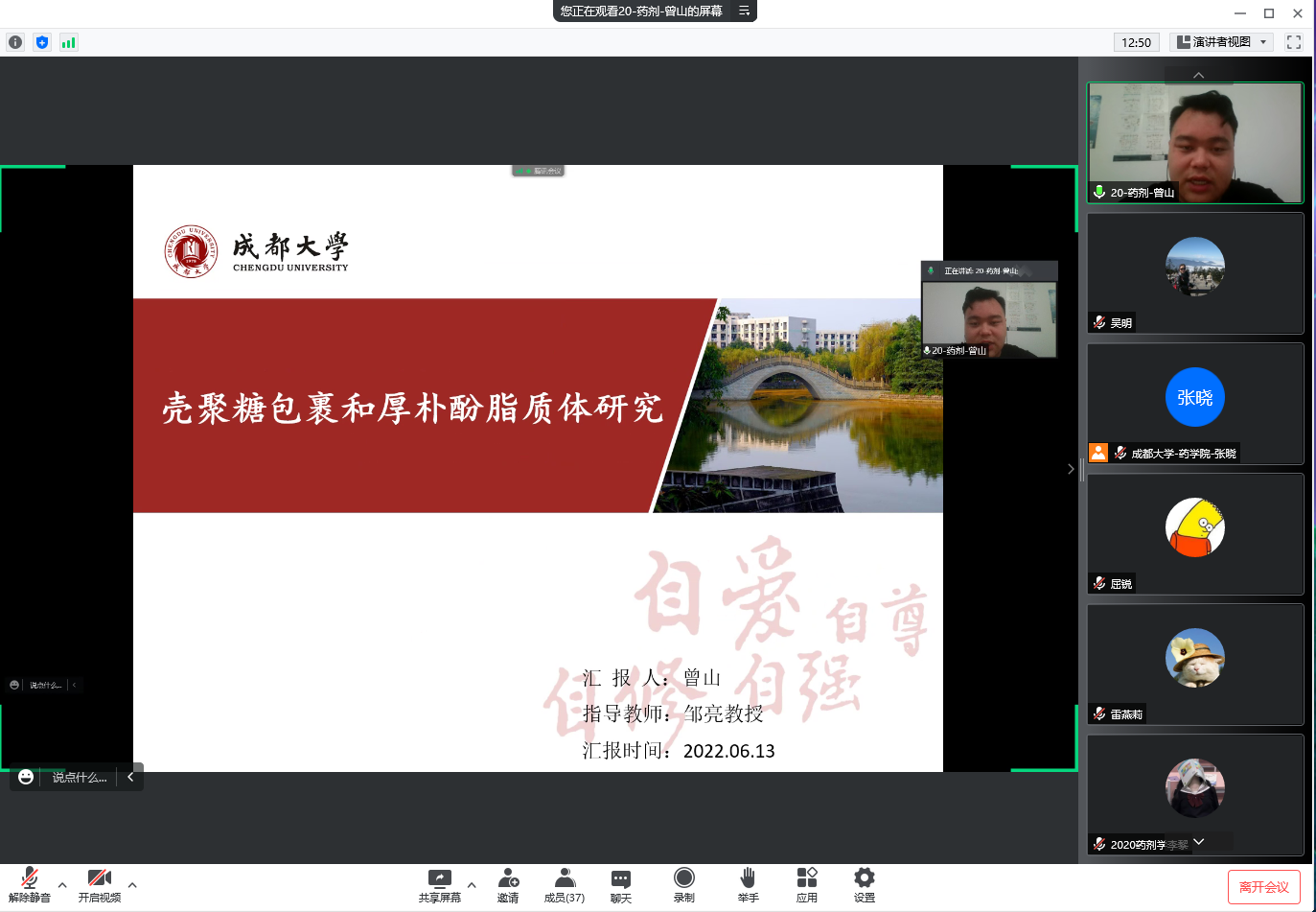Enter full screen mode
Screen dimensions: 1316x912
tap(1294, 42)
